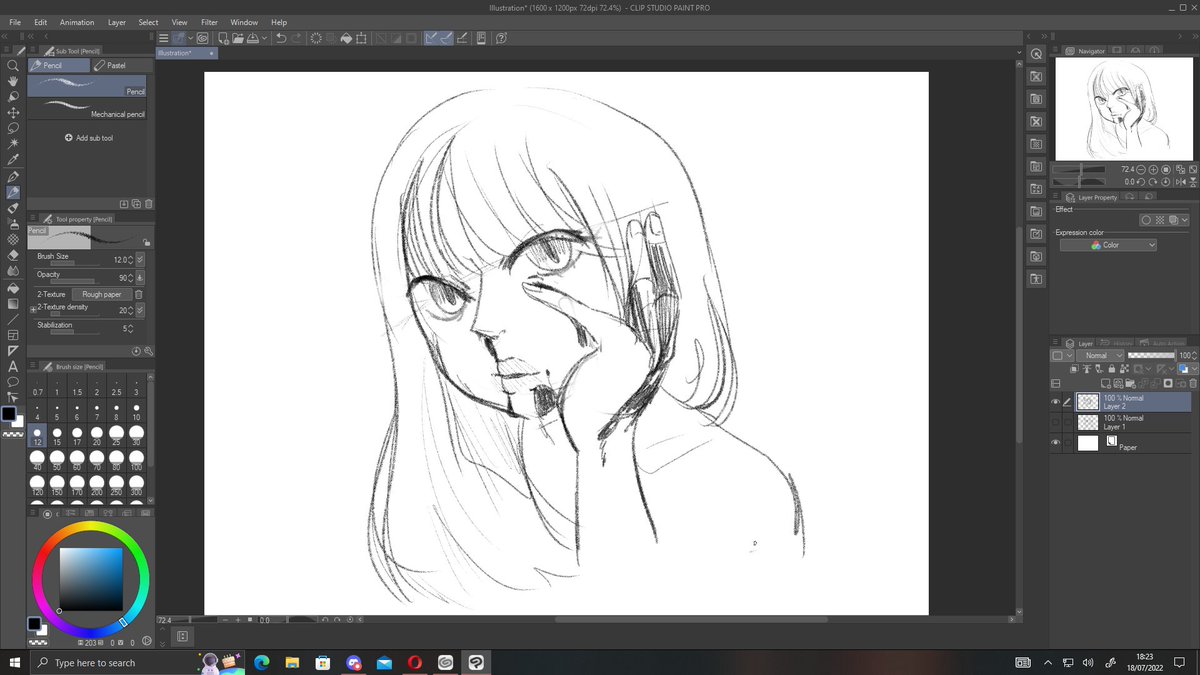Select the Hand move tool
This screenshot has height=675, width=1200.
(13, 81)
